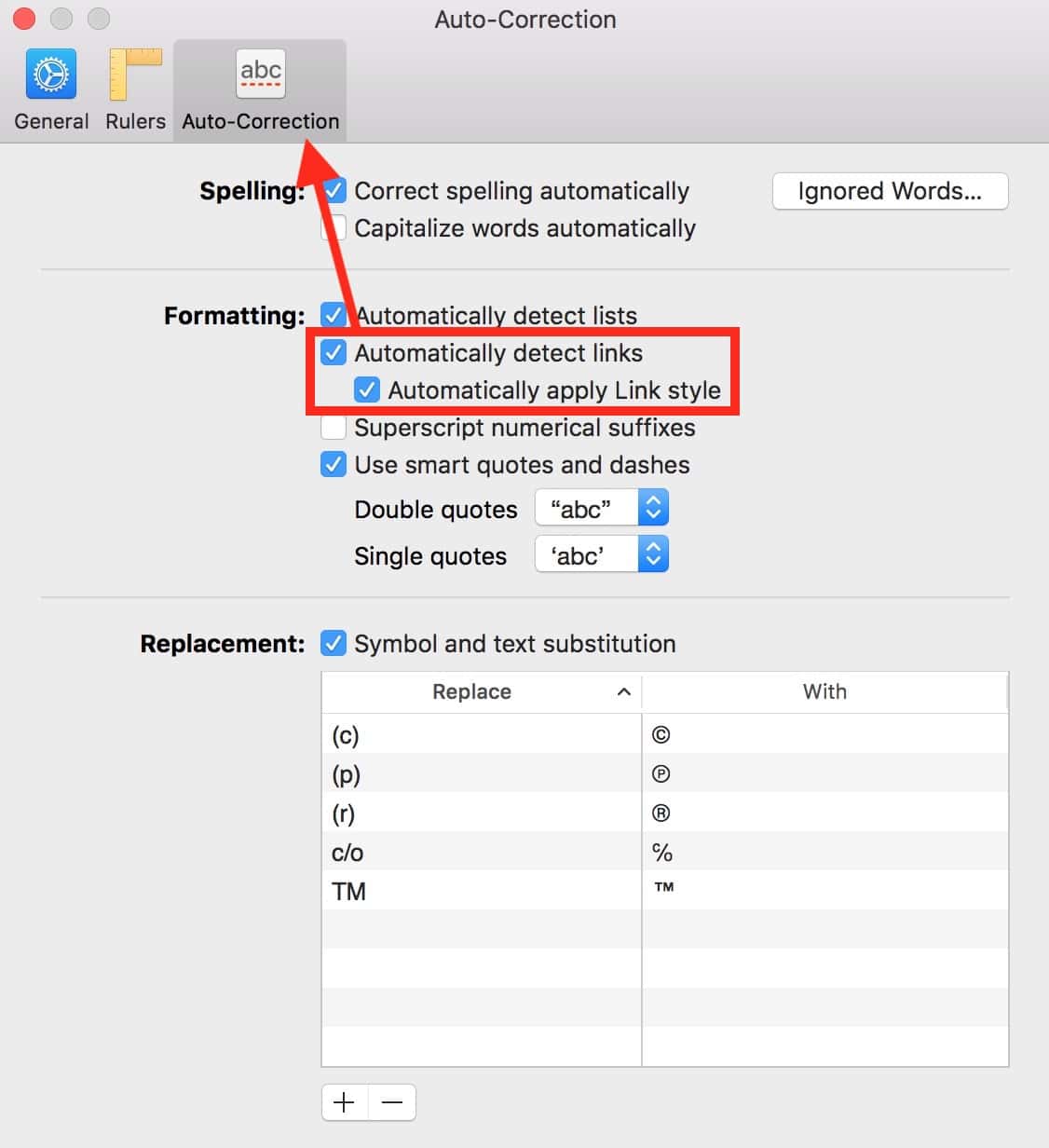
Task: Disable Symbol and text substitution
Action: [x=334, y=644]
